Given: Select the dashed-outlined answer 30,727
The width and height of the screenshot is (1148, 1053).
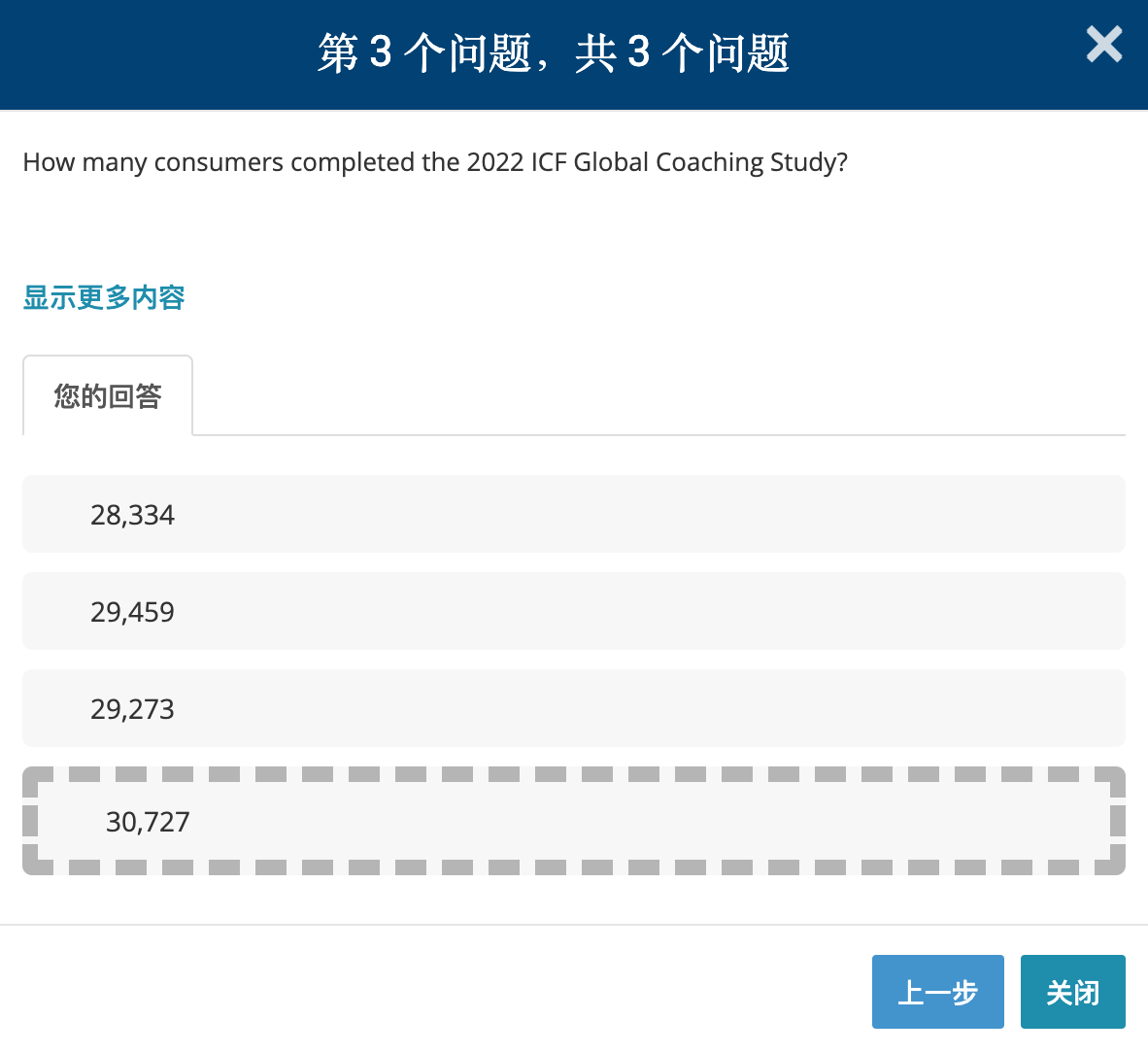Looking at the screenshot, I should [148, 822].
